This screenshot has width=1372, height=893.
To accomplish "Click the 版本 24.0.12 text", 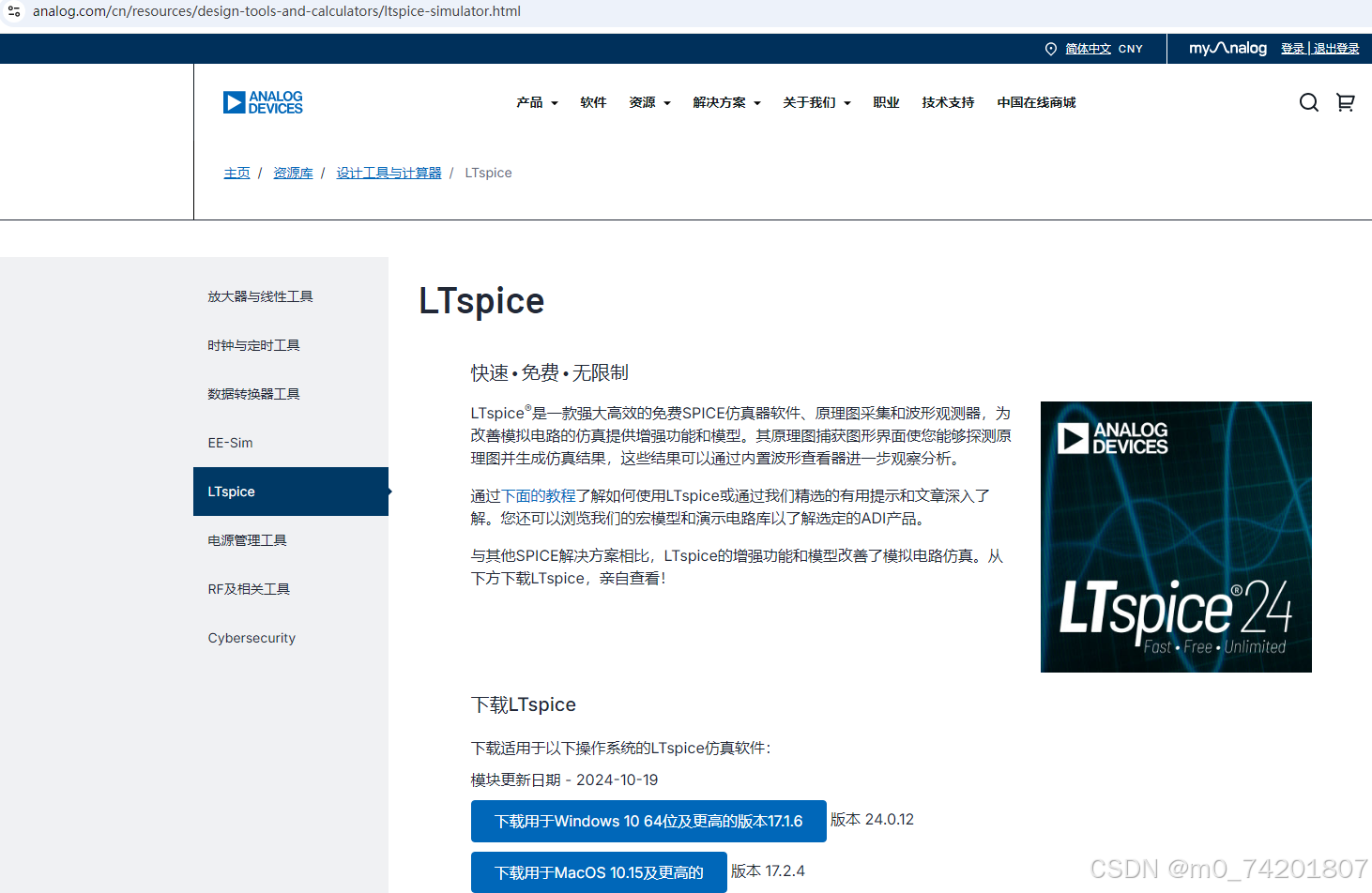I will pos(872,819).
